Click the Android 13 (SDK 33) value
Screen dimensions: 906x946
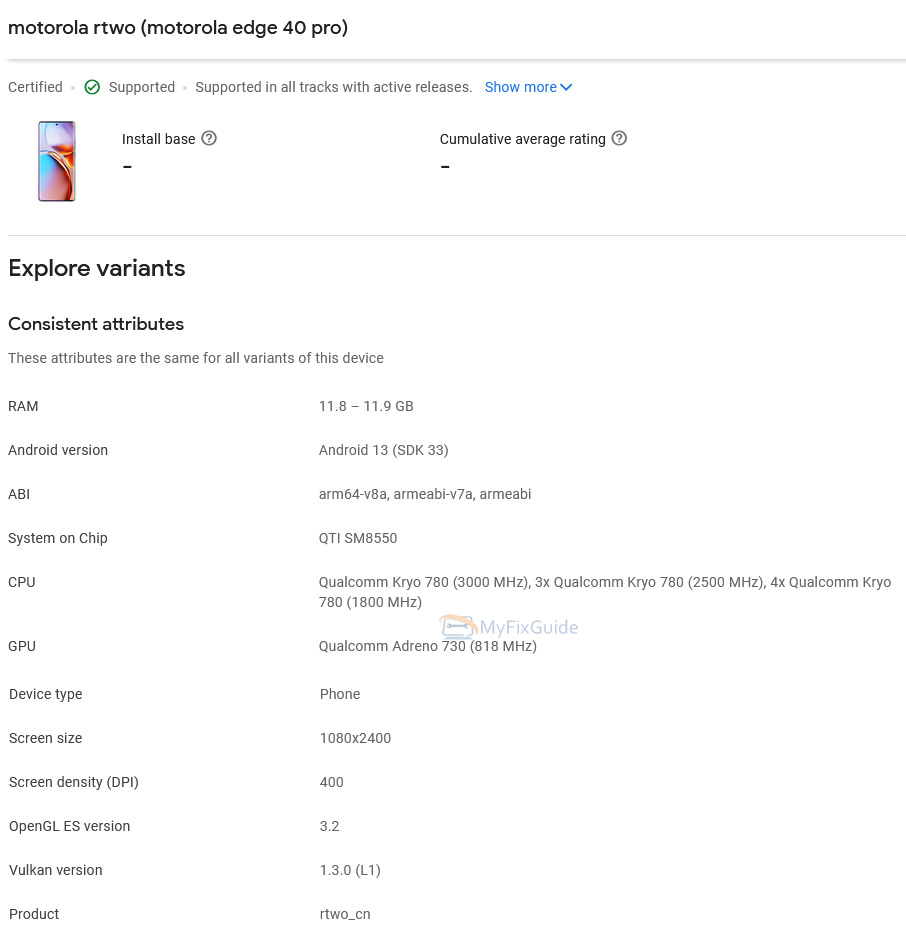pos(383,450)
